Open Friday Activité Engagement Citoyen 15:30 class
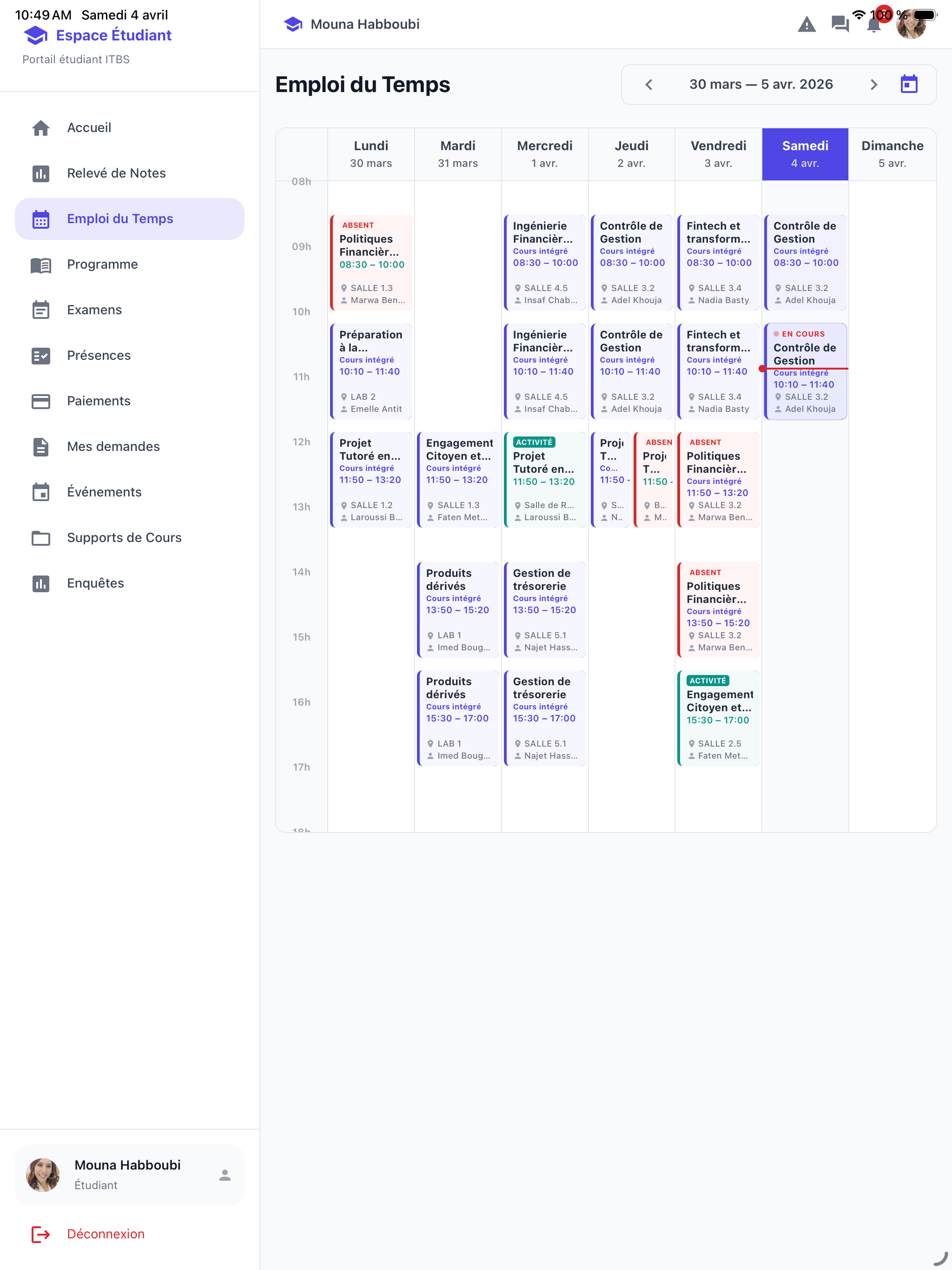Viewport: 952px width, 1270px height. [x=718, y=718]
